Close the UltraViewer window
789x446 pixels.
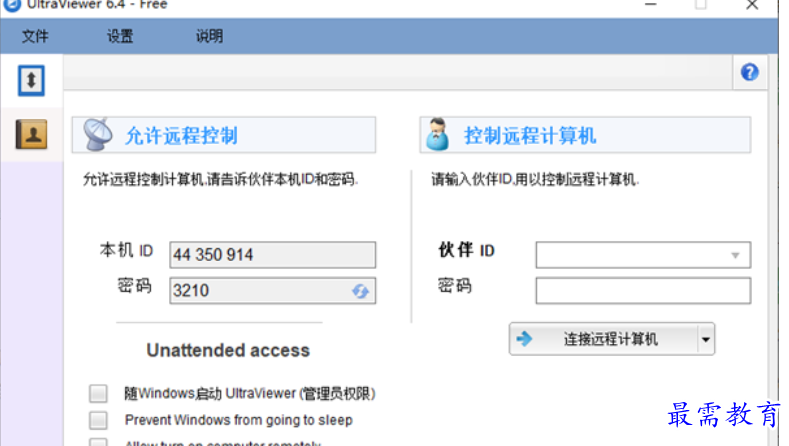click(x=752, y=5)
